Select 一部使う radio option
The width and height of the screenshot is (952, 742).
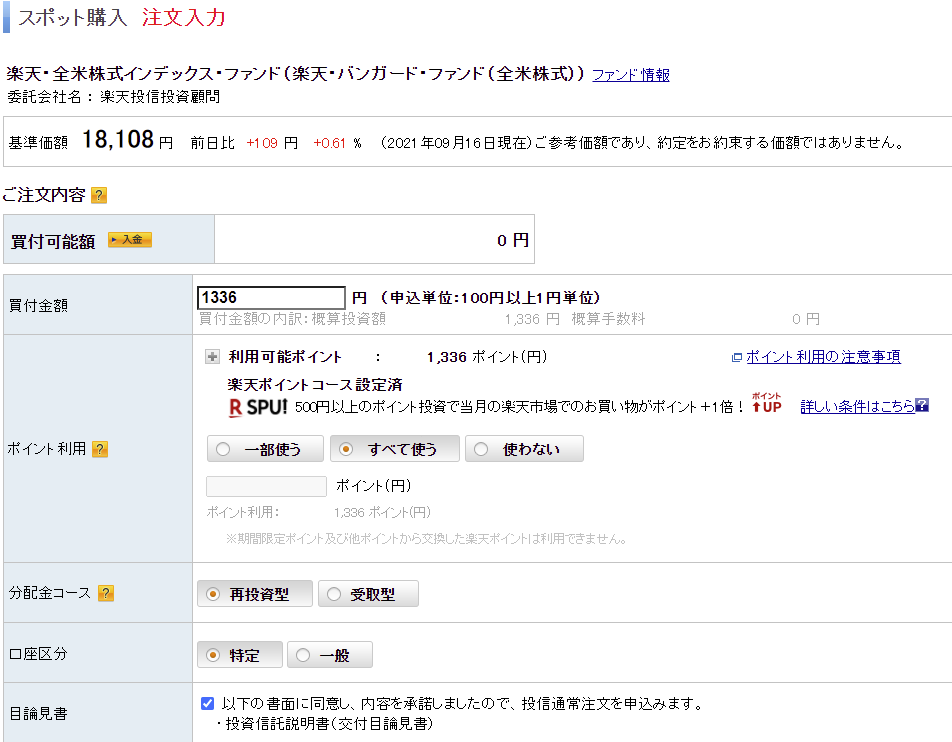pos(265,449)
